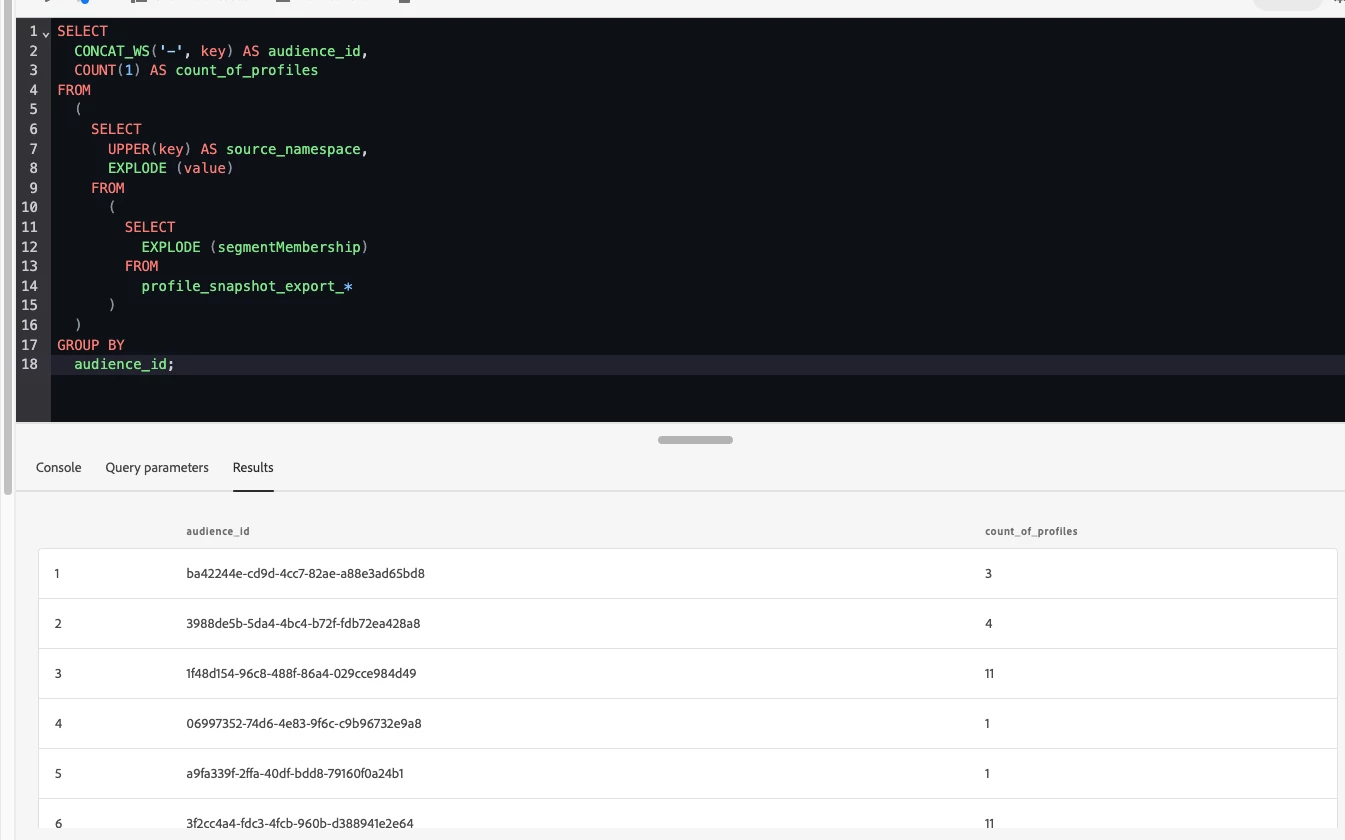Screen dimensions: 1345x840
Task: Click the audience_id column header
Action: click(x=218, y=531)
